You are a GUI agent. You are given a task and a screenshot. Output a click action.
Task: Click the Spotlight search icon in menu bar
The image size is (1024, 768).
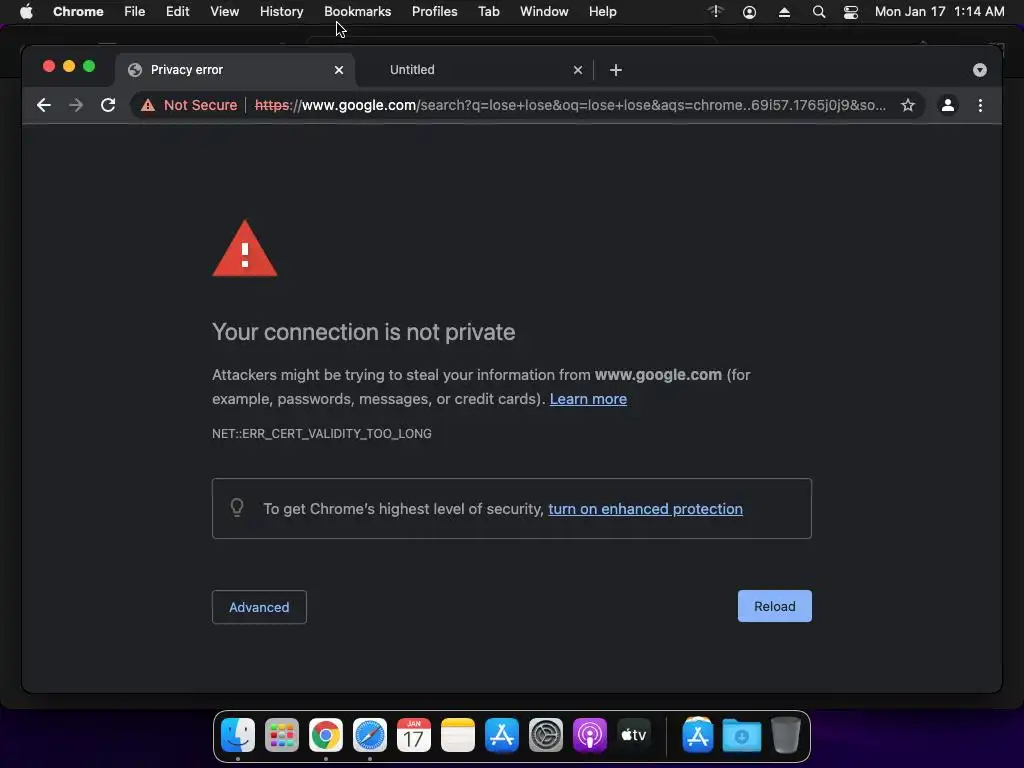(x=818, y=12)
